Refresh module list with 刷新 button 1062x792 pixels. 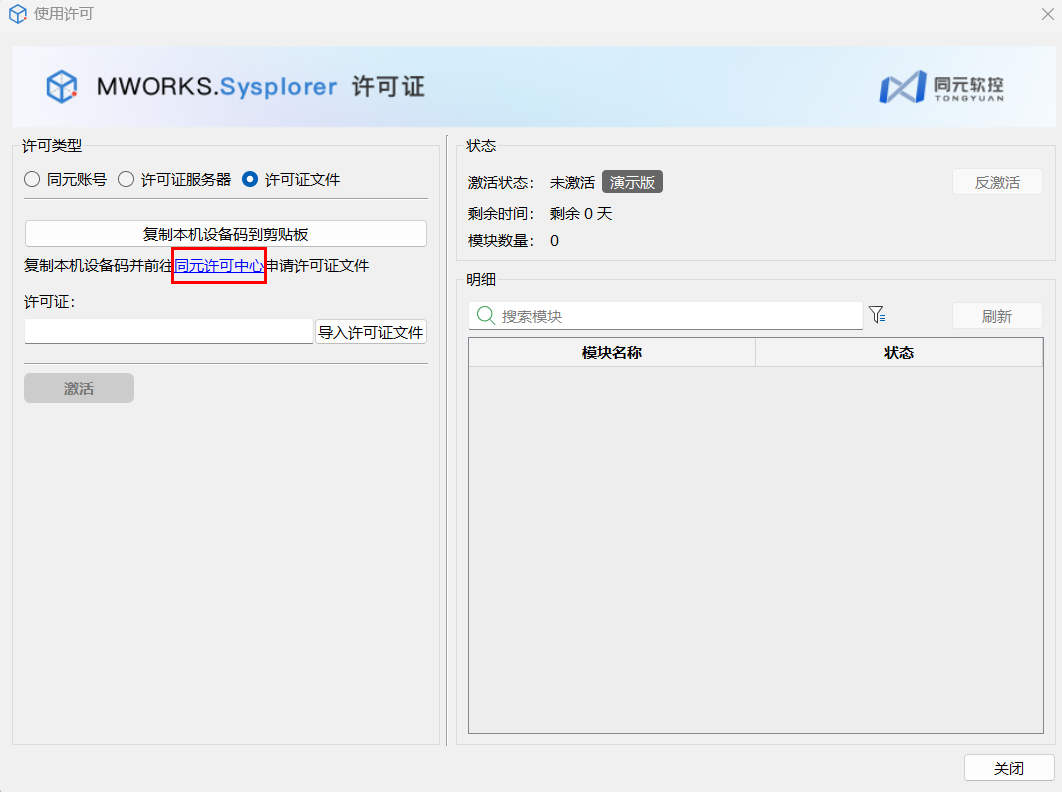[996, 316]
